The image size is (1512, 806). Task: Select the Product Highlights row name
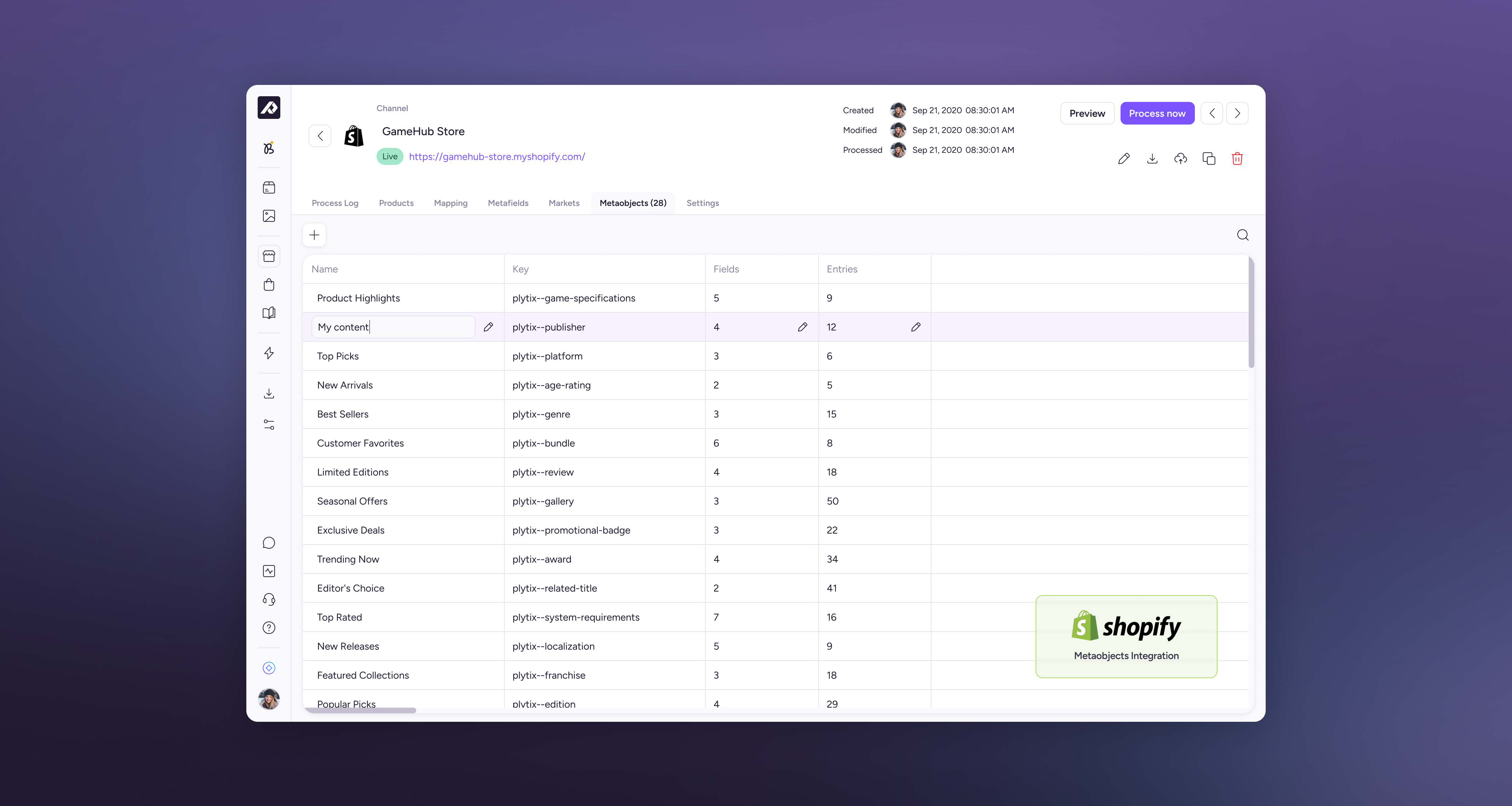tap(358, 298)
